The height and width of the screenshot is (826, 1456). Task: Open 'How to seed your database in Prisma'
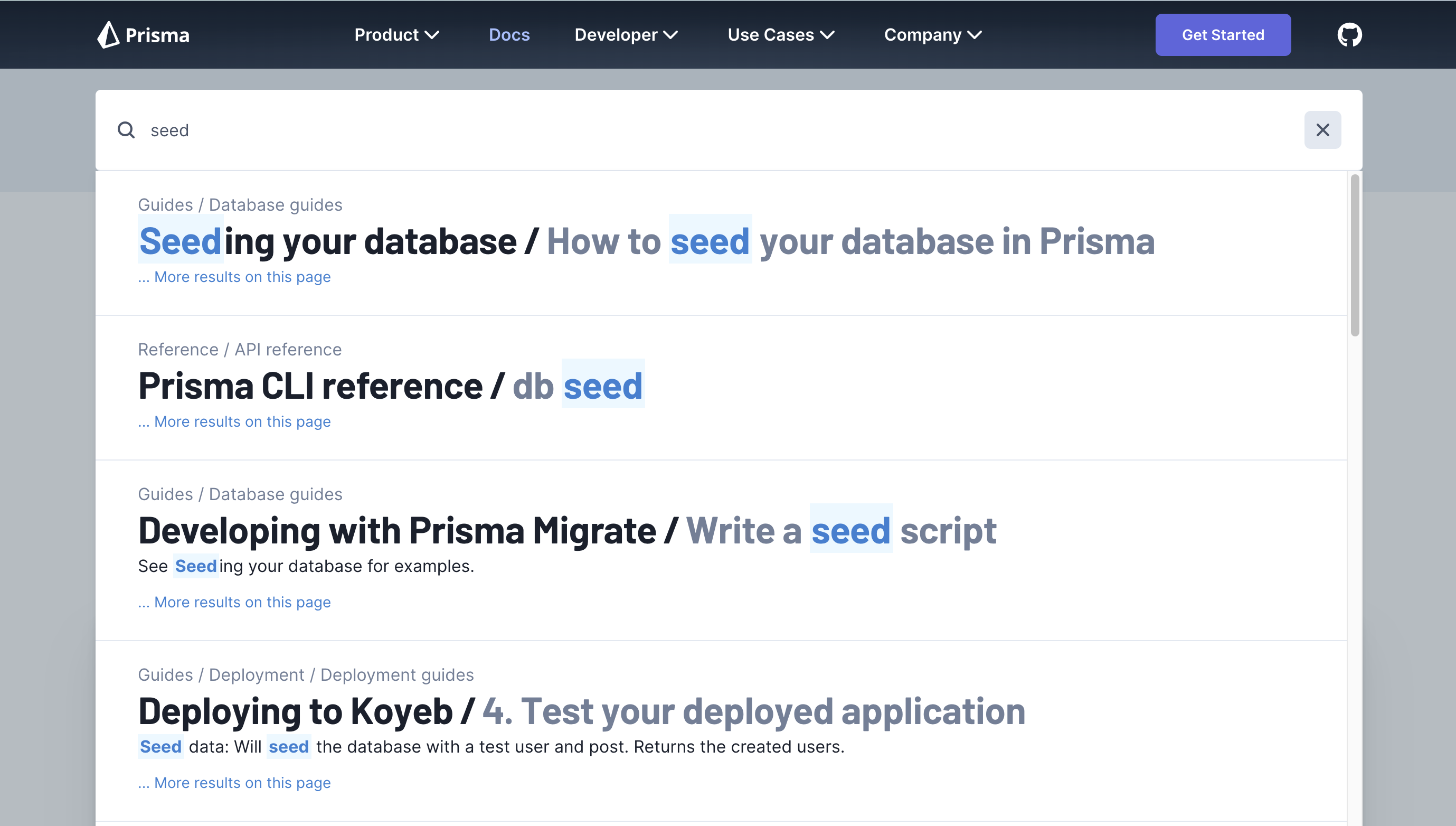(x=646, y=241)
